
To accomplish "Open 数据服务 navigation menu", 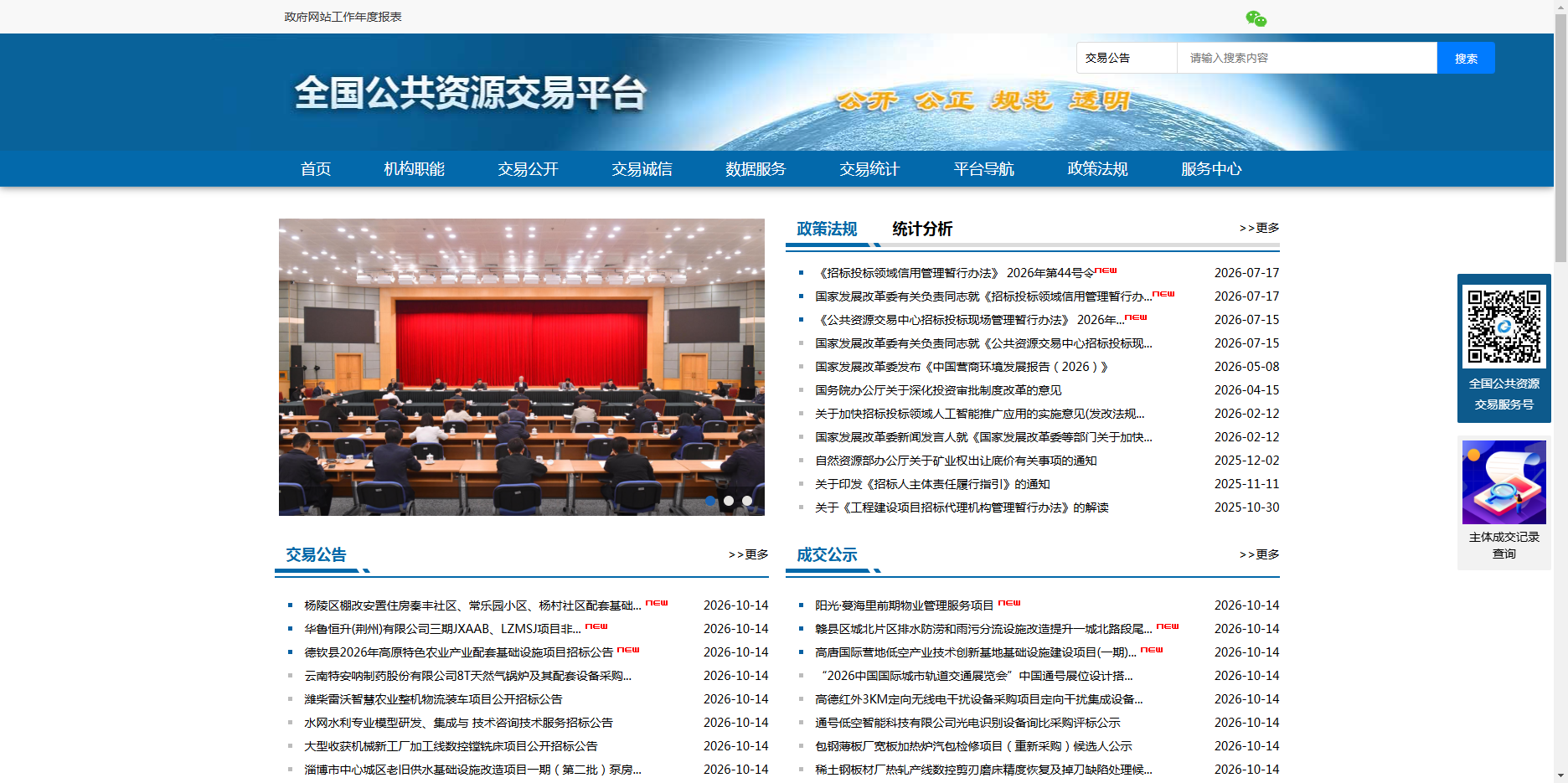I will click(x=756, y=169).
